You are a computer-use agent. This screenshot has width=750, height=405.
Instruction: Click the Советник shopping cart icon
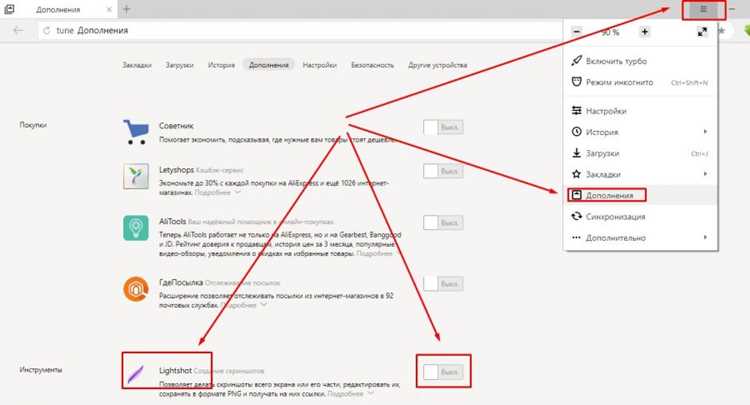(136, 132)
